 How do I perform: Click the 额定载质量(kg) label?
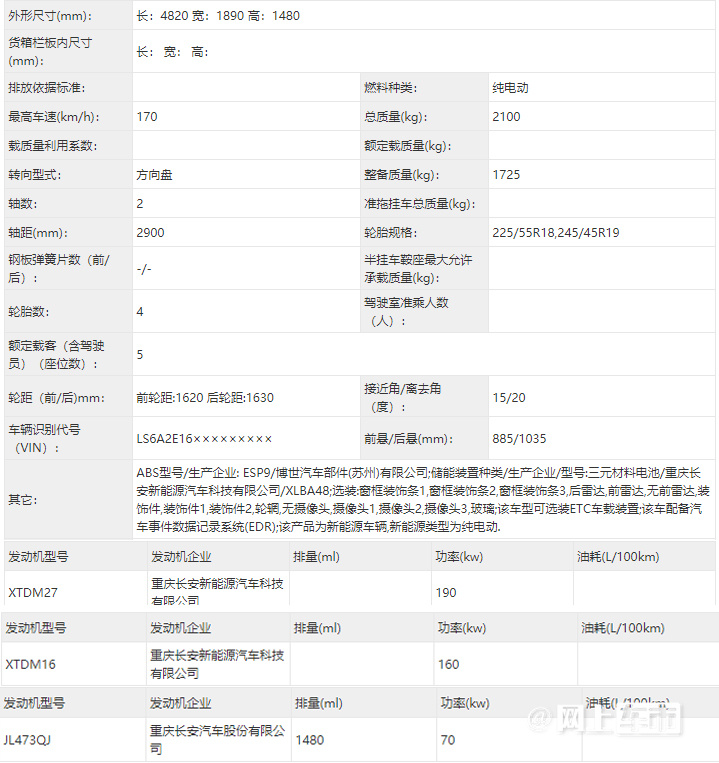pos(407,145)
